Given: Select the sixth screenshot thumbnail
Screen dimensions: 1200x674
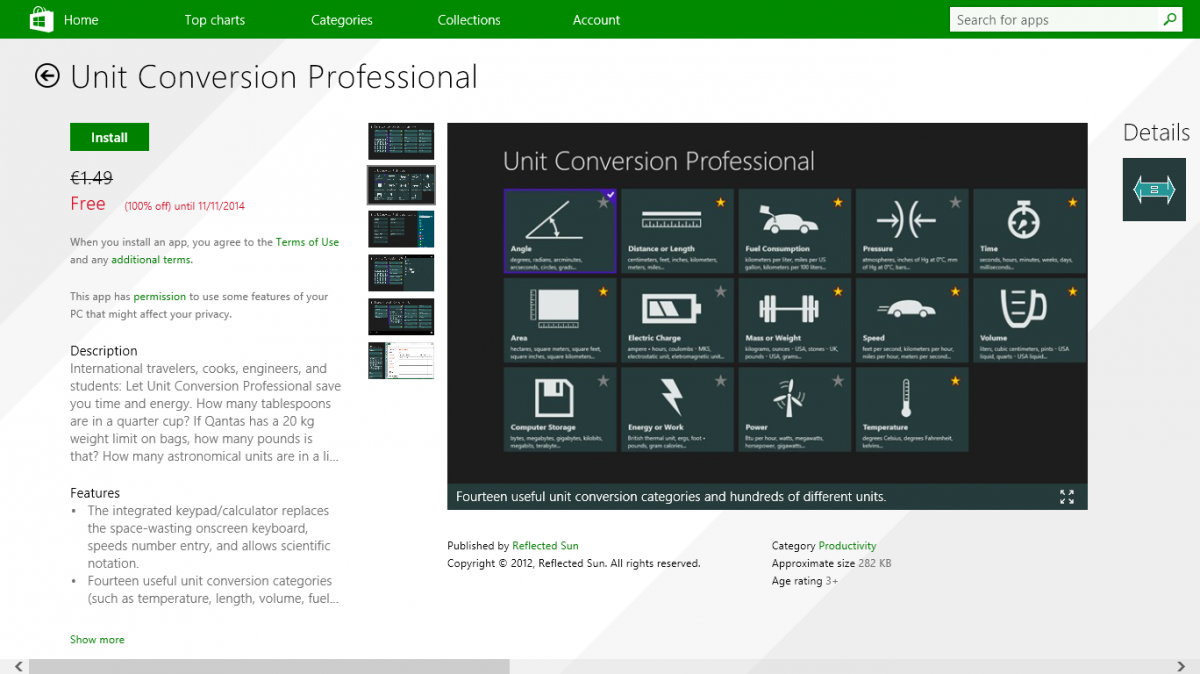Looking at the screenshot, I should pyautogui.click(x=401, y=361).
